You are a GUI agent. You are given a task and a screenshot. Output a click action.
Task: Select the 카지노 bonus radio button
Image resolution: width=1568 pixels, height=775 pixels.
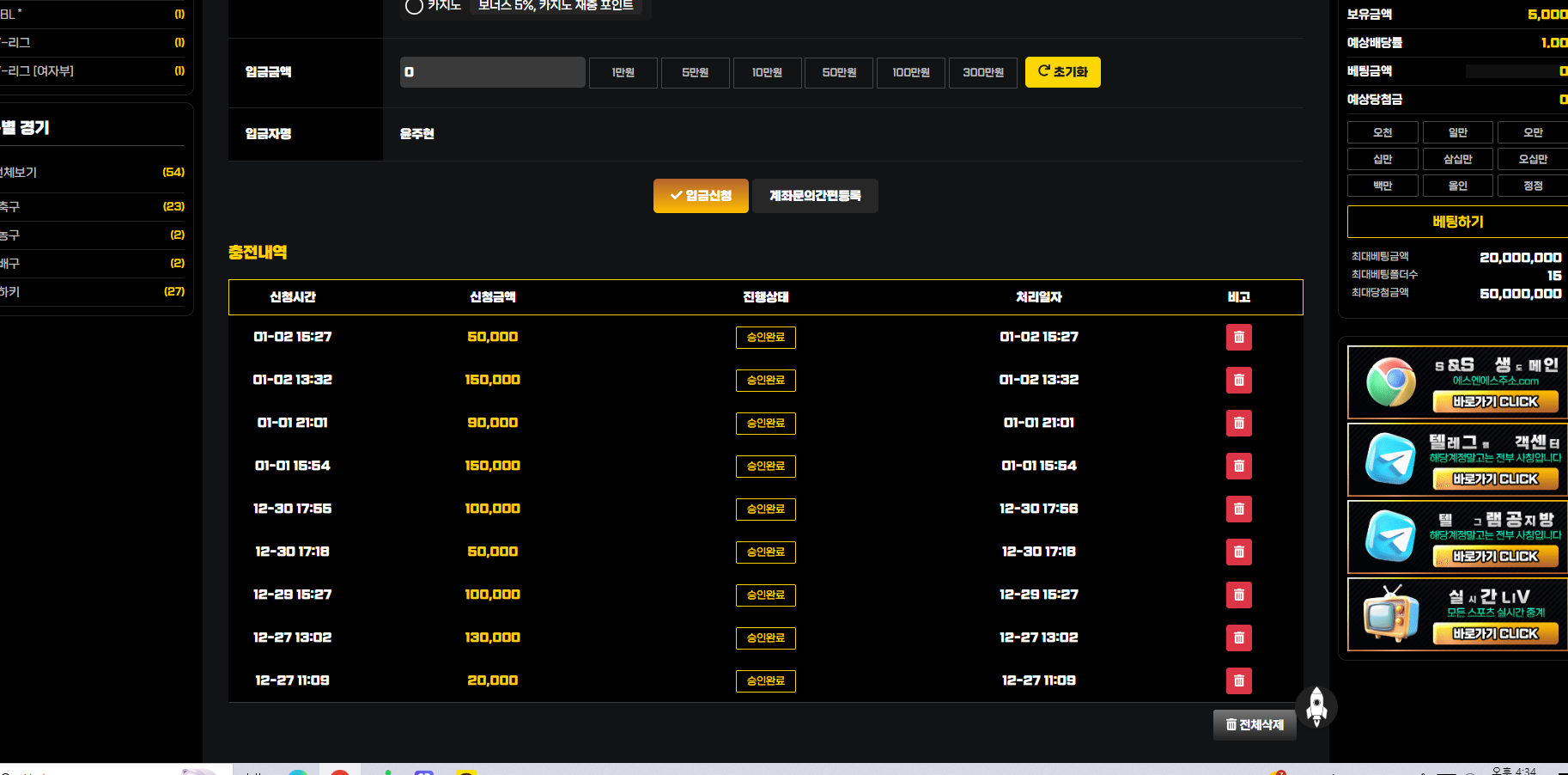click(x=414, y=6)
